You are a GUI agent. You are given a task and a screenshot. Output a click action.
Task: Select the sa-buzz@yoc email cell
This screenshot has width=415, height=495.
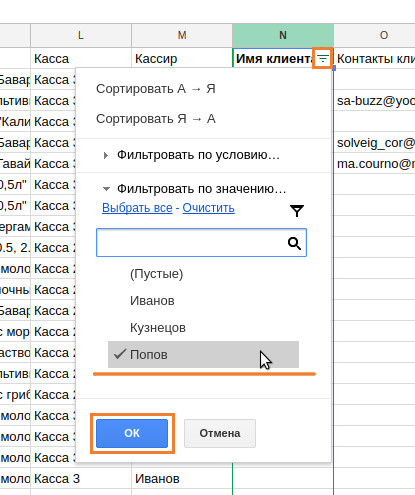pyautogui.click(x=374, y=101)
